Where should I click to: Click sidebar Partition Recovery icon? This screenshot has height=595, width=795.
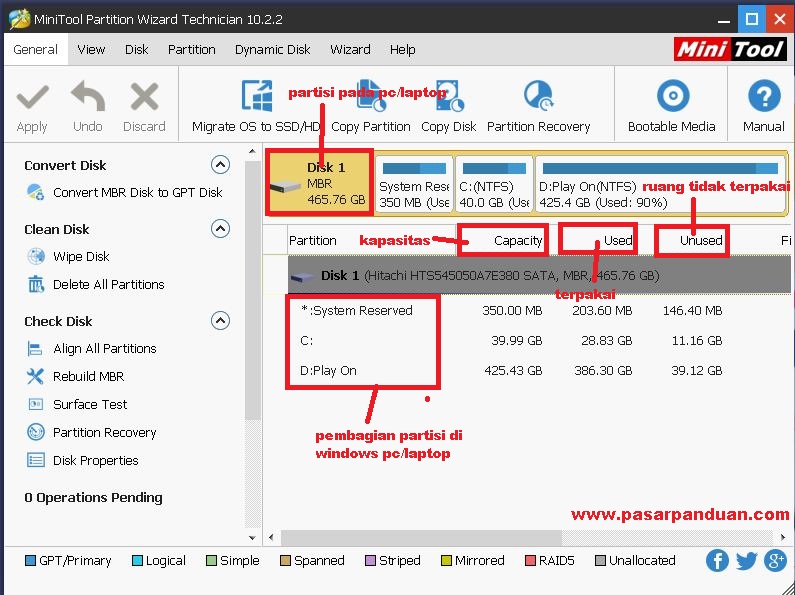(36, 432)
